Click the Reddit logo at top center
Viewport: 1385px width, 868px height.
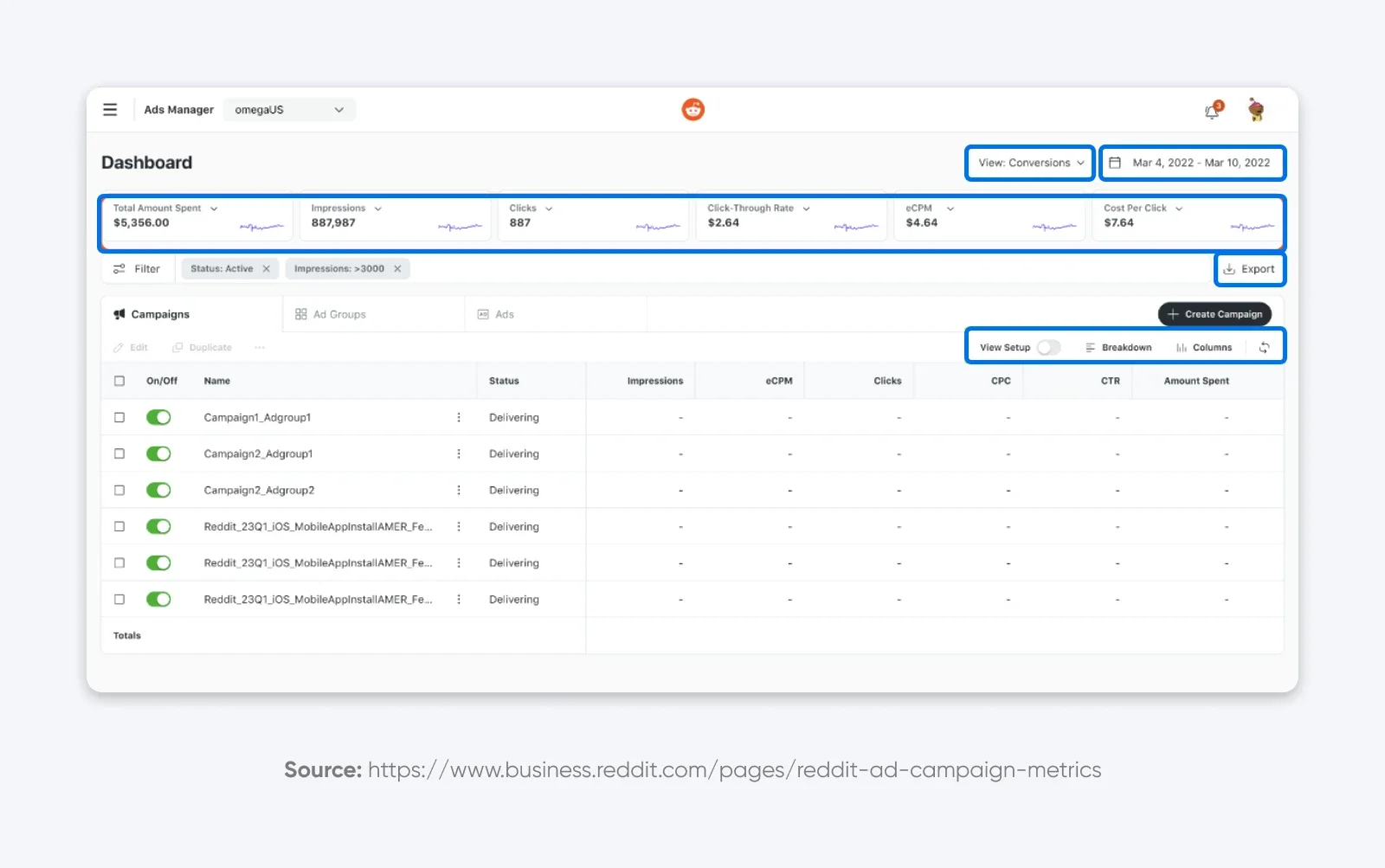click(692, 109)
